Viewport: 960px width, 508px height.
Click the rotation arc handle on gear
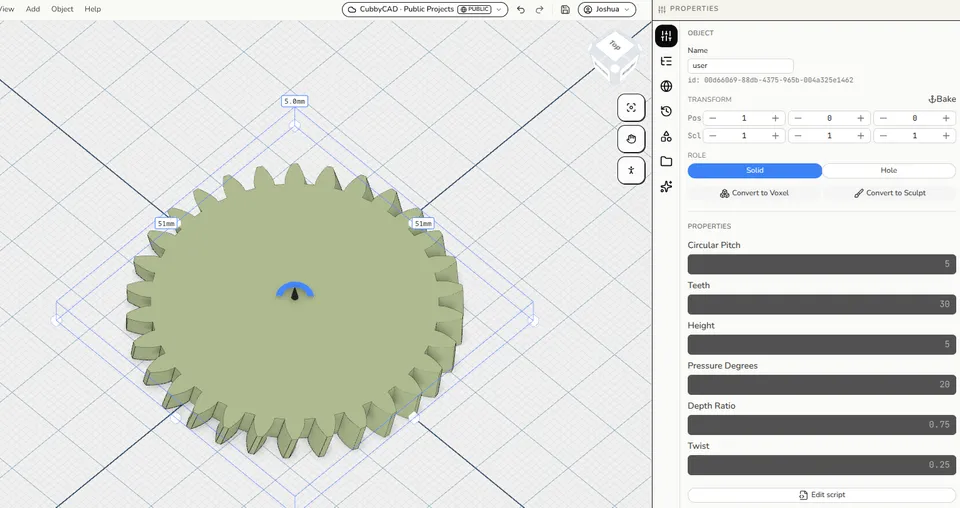295,288
